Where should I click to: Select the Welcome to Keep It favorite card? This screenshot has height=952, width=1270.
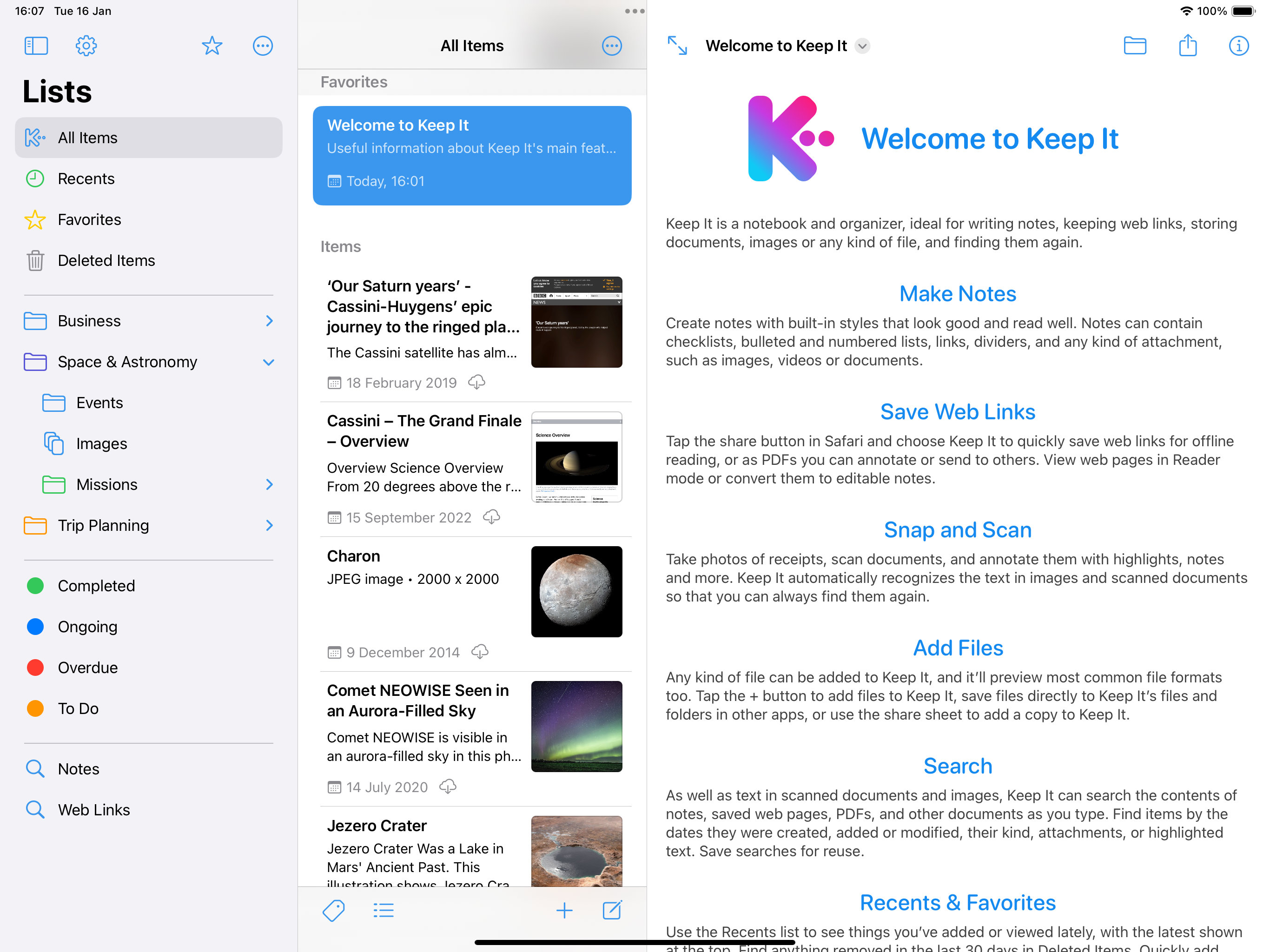pyautogui.click(x=472, y=156)
